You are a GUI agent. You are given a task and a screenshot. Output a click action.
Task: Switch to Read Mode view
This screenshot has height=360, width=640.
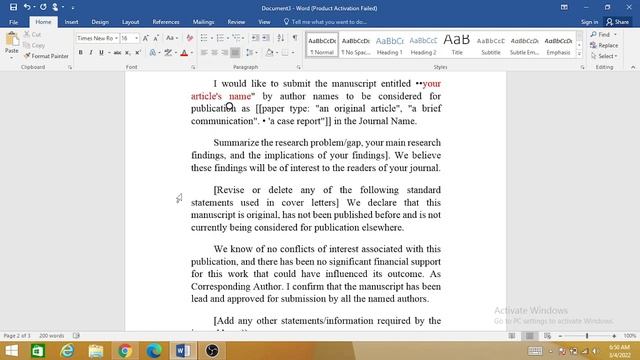512,336
